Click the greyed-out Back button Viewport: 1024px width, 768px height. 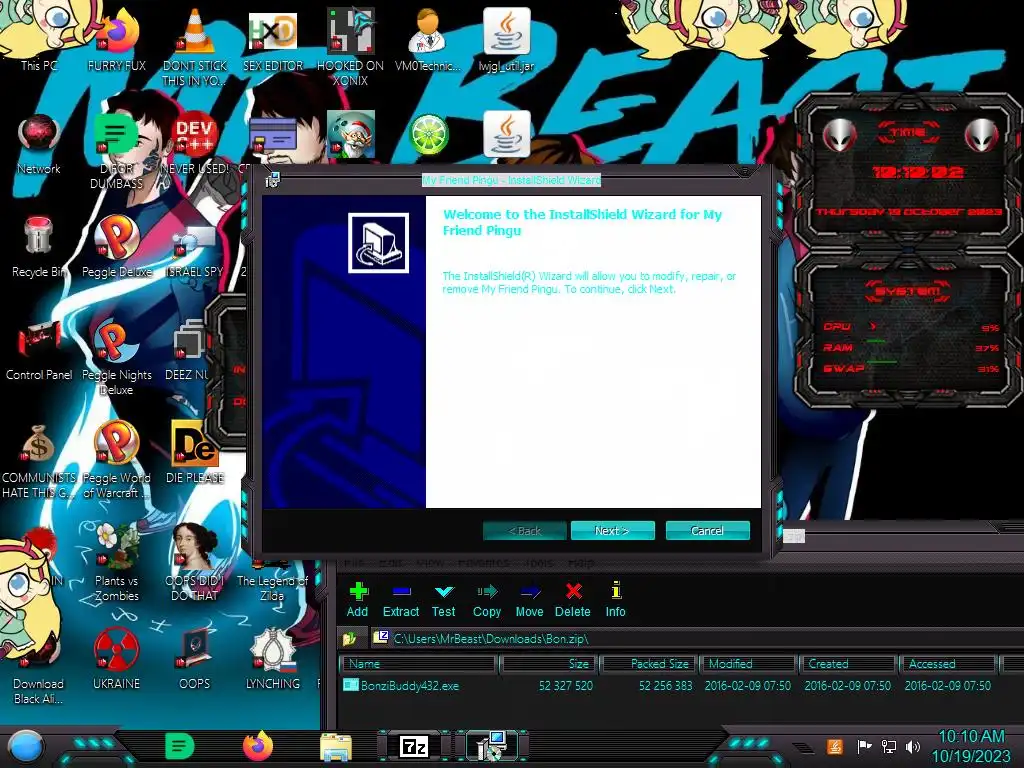[524, 531]
